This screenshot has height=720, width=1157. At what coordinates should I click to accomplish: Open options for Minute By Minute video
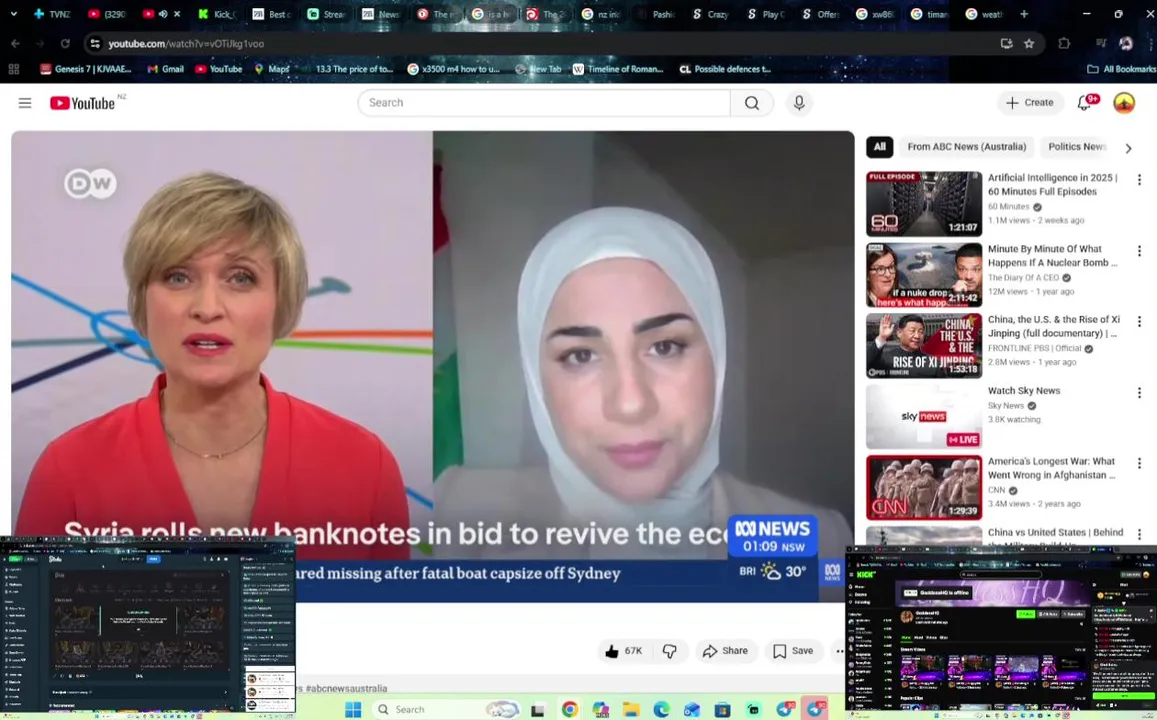click(x=1139, y=251)
